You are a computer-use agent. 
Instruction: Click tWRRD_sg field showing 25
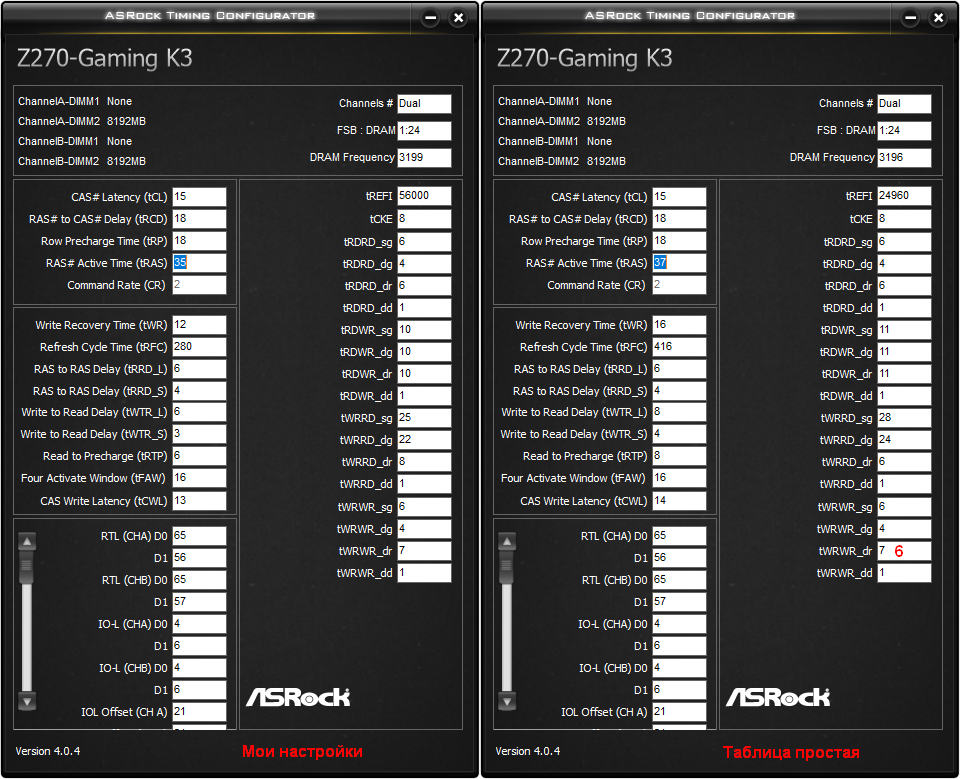424,418
